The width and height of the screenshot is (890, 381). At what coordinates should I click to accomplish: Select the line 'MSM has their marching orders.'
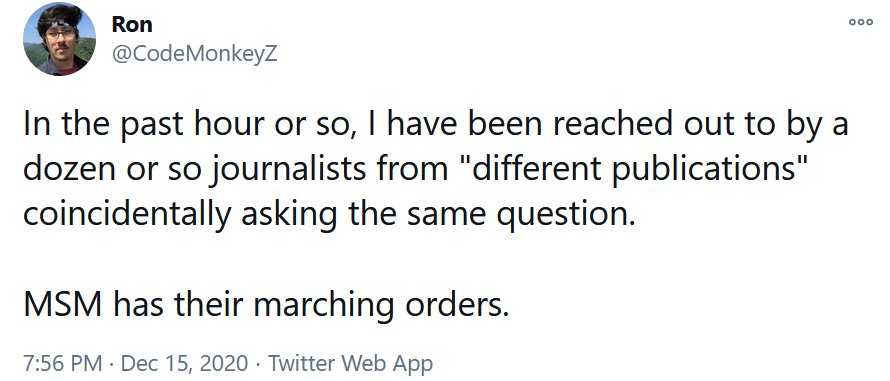pos(266,305)
